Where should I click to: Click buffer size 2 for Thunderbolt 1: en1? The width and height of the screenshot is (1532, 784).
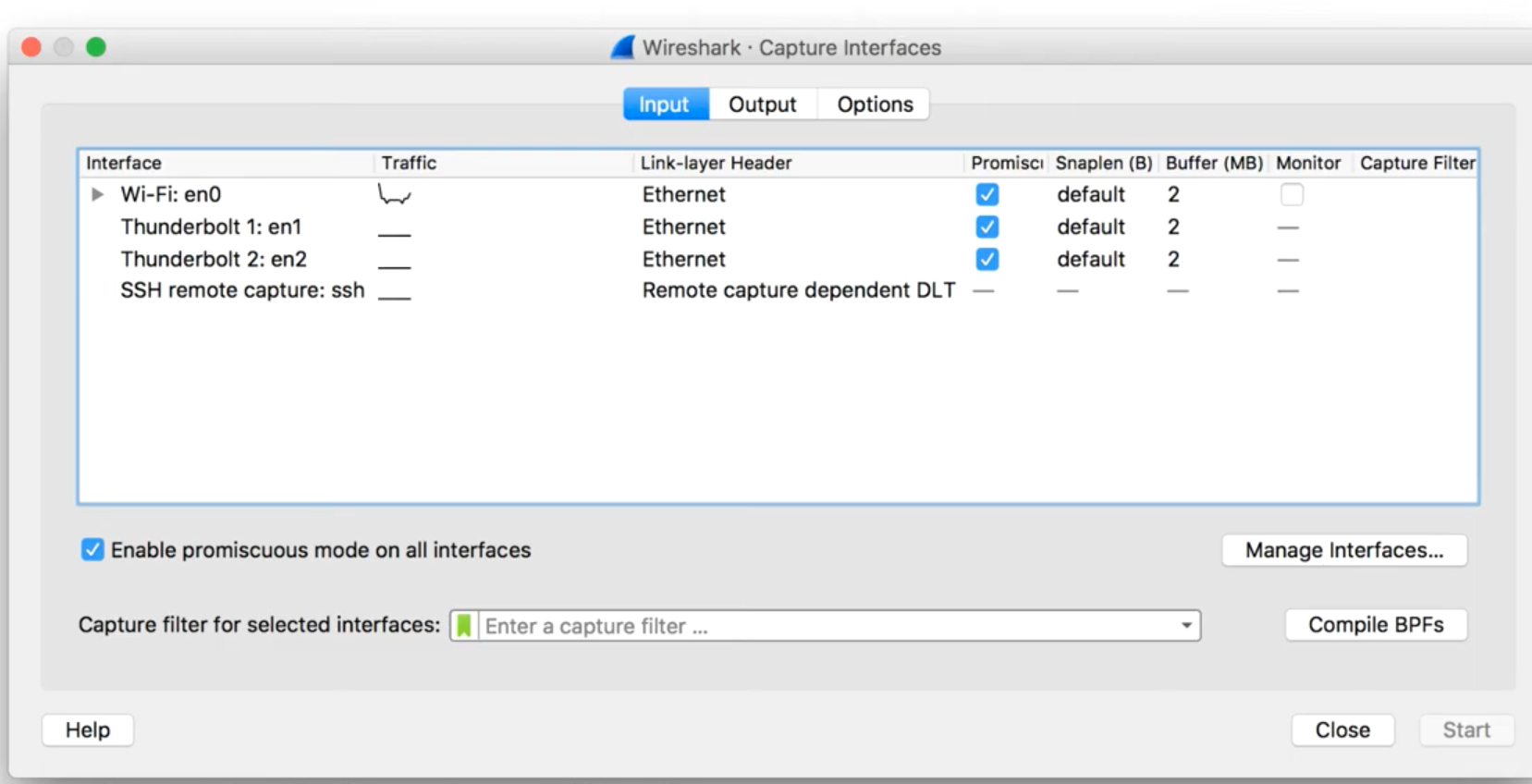click(x=1173, y=227)
